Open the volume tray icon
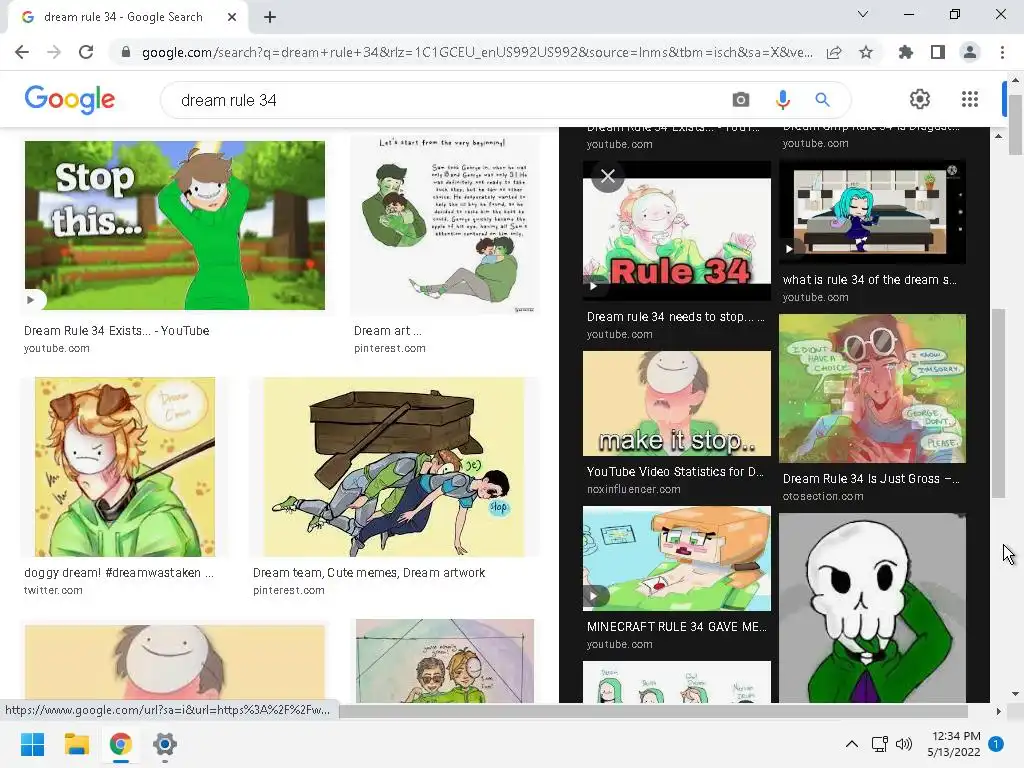The width and height of the screenshot is (1024, 768). (x=904, y=744)
